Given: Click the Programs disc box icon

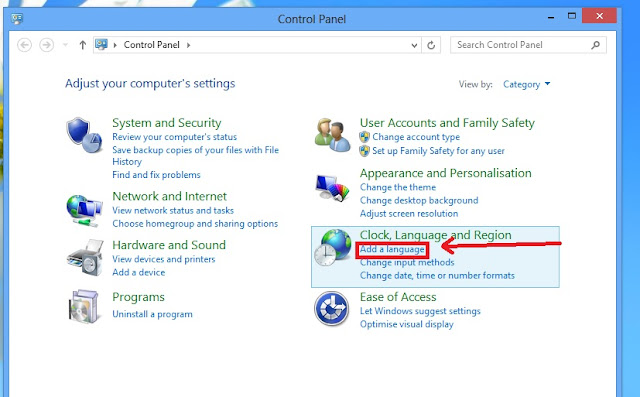Looking at the screenshot, I should click(x=84, y=306).
